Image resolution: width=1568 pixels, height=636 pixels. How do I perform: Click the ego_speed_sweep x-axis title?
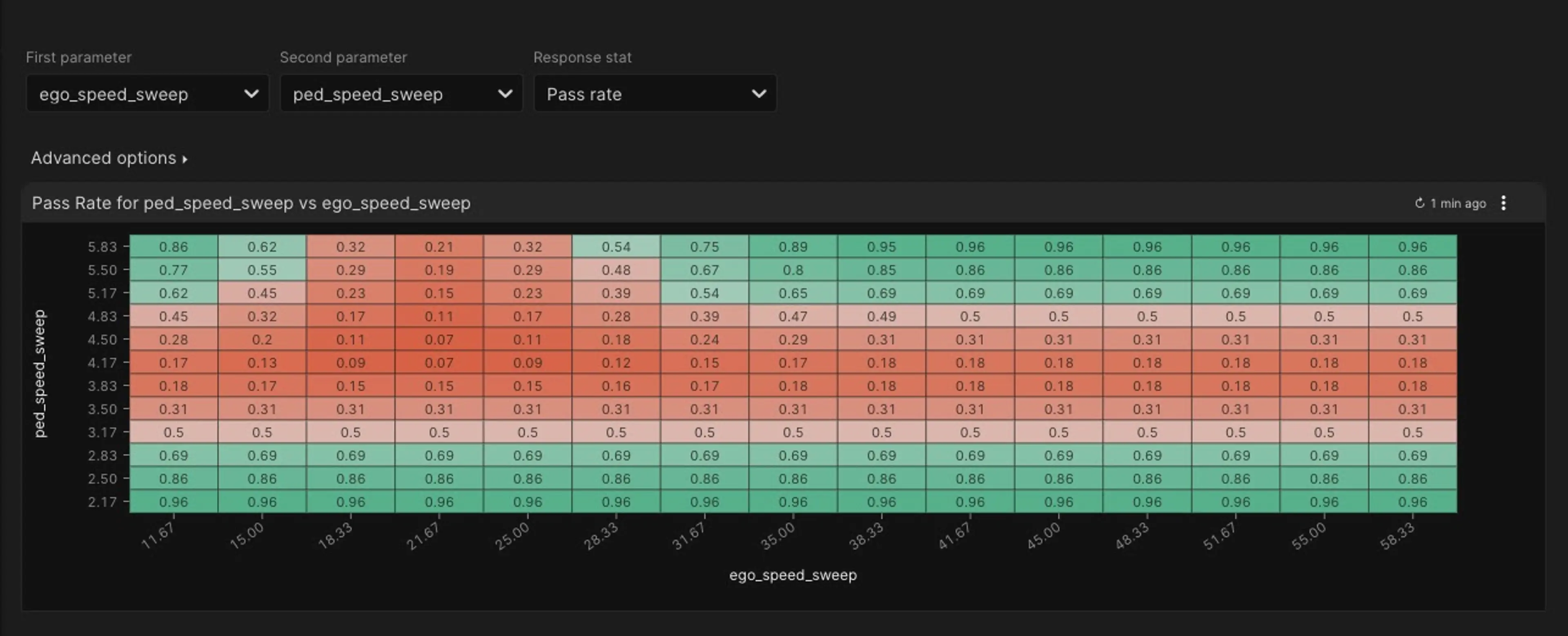click(793, 575)
